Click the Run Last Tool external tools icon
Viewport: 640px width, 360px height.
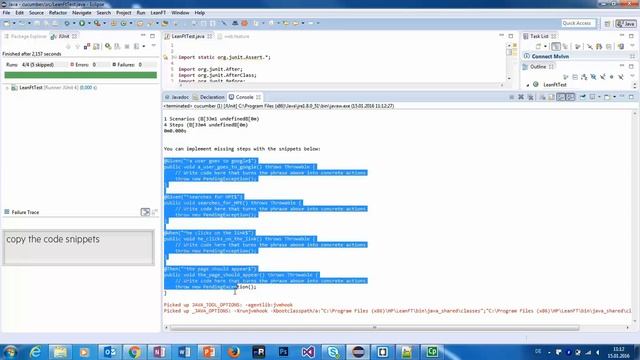pos(97,23)
